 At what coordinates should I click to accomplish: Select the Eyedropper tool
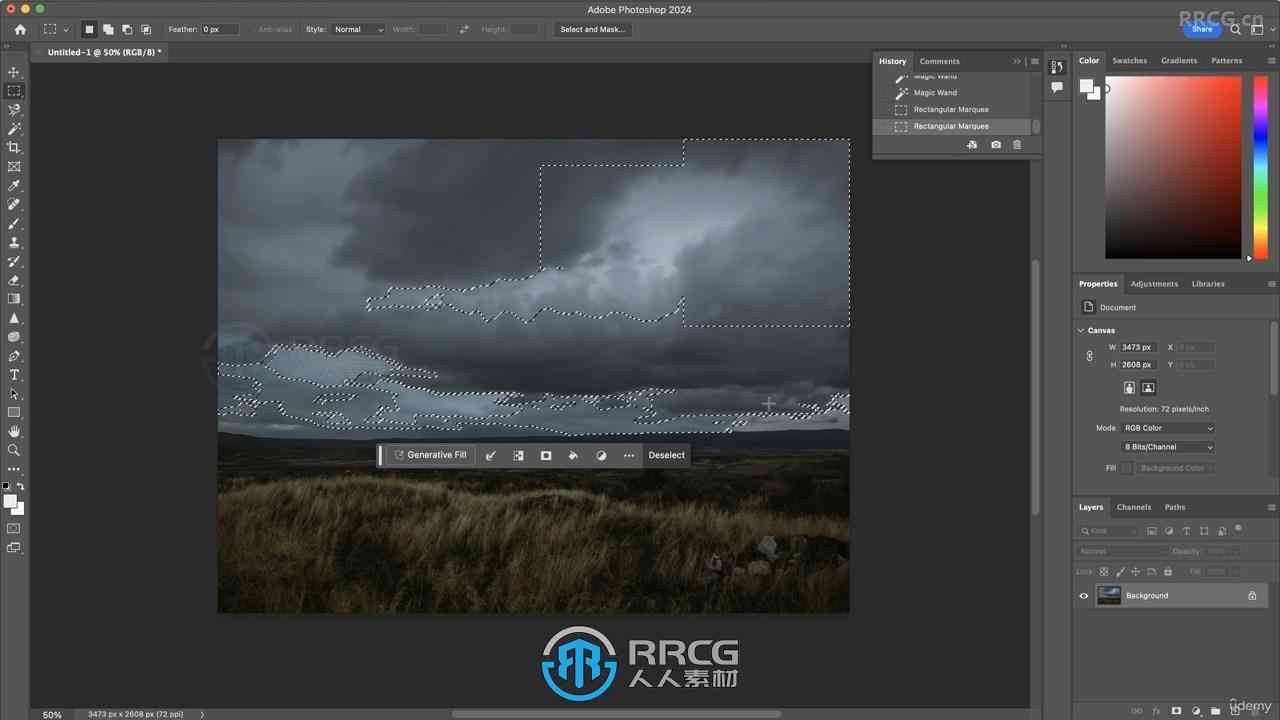click(14, 186)
